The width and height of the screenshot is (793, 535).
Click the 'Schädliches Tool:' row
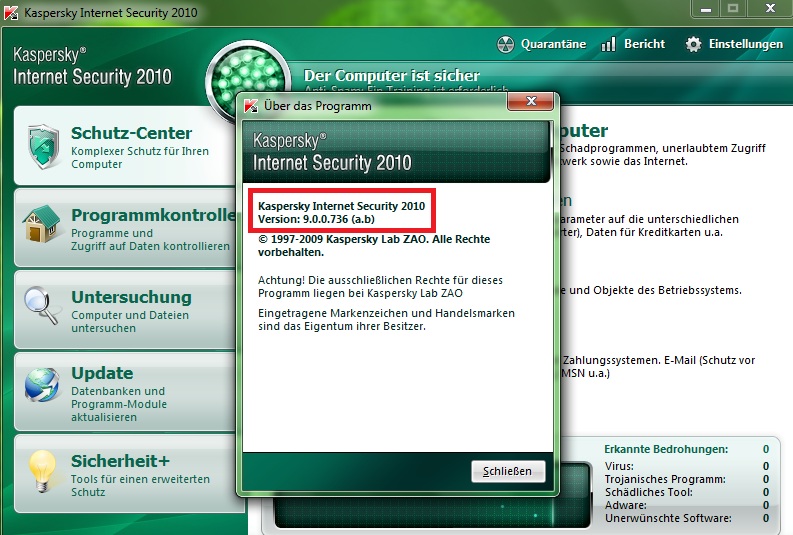(x=687, y=492)
